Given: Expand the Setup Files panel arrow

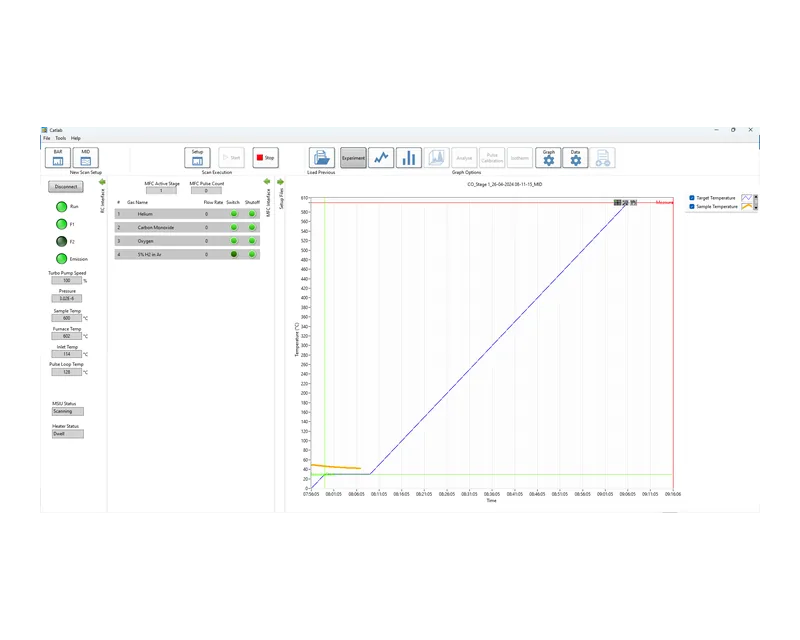Looking at the screenshot, I should tap(280, 182).
